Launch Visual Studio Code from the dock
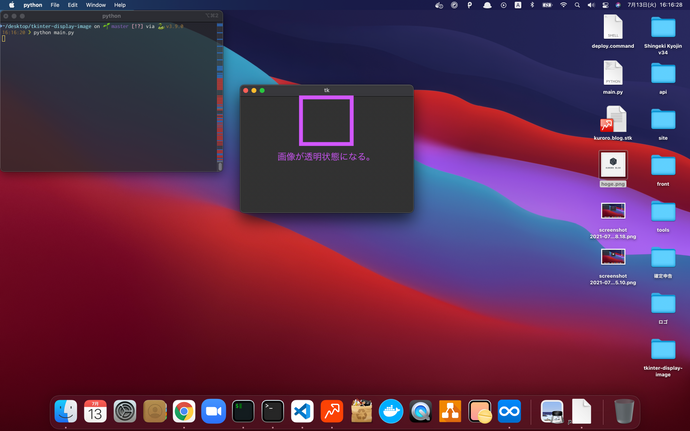The width and height of the screenshot is (690, 431). pos(302,410)
